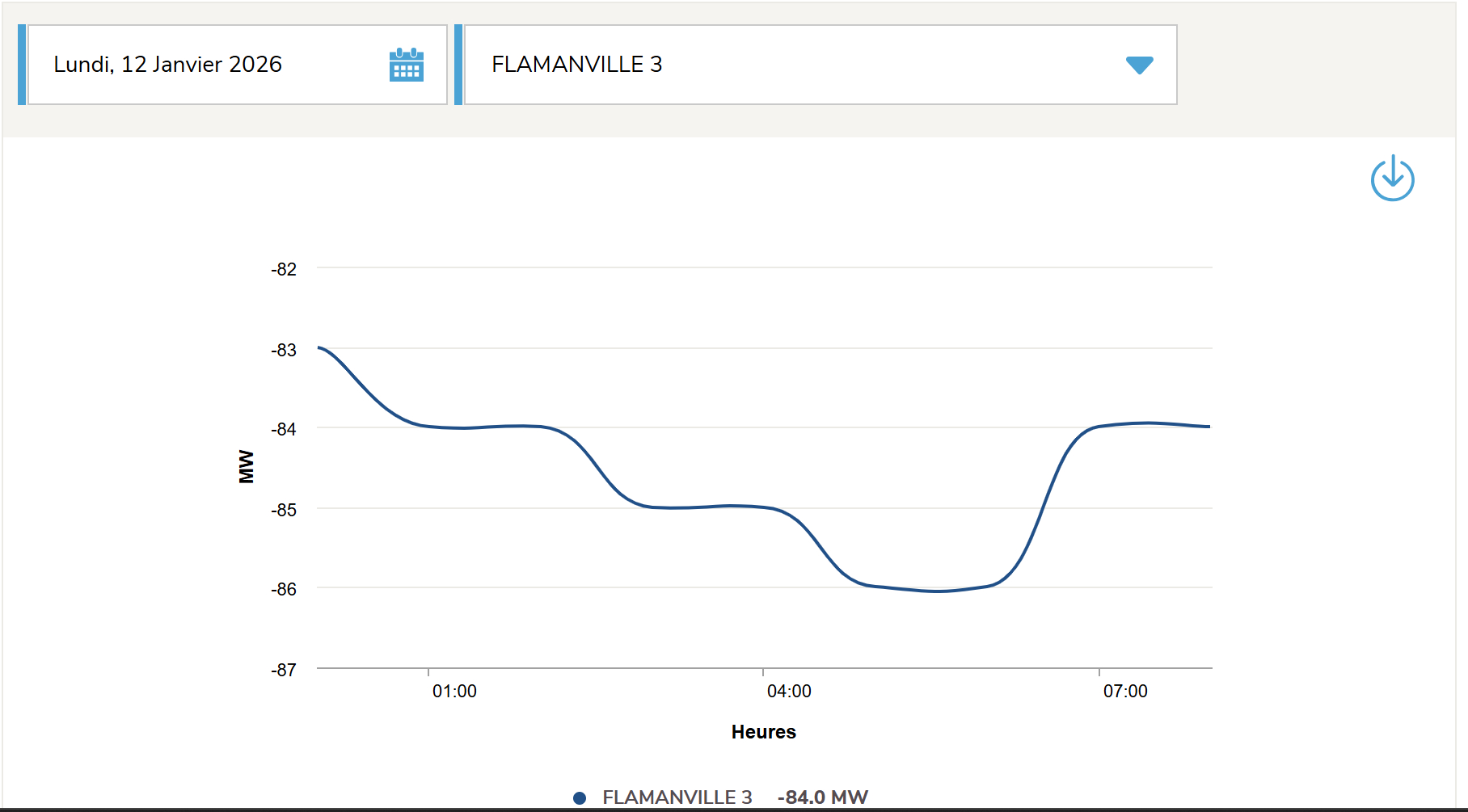Click the blue legend dot for FLAMANVILLE 3
Viewport: 1468px width, 812px height.
[x=580, y=798]
